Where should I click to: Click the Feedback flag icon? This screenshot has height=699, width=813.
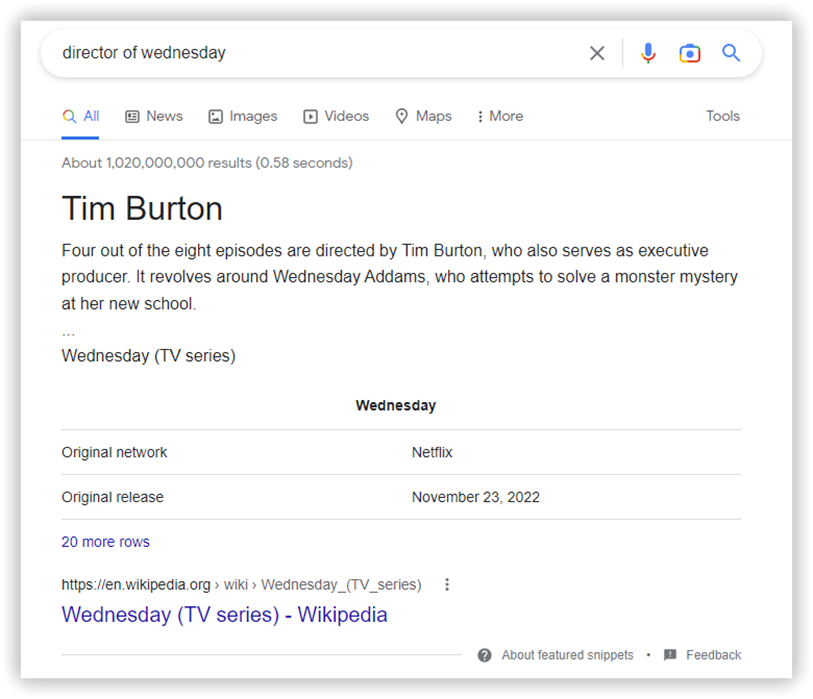(x=670, y=654)
